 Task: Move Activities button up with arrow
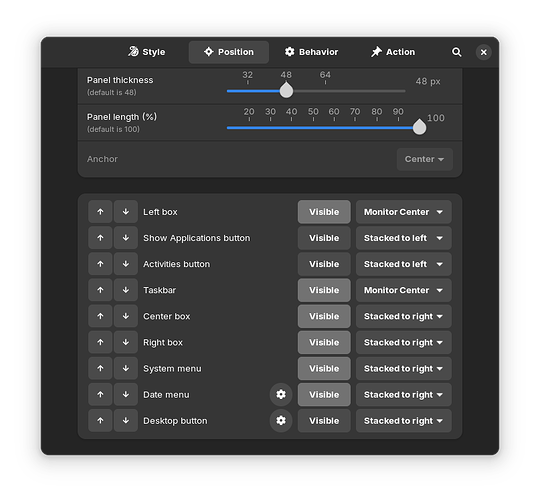[100, 264]
